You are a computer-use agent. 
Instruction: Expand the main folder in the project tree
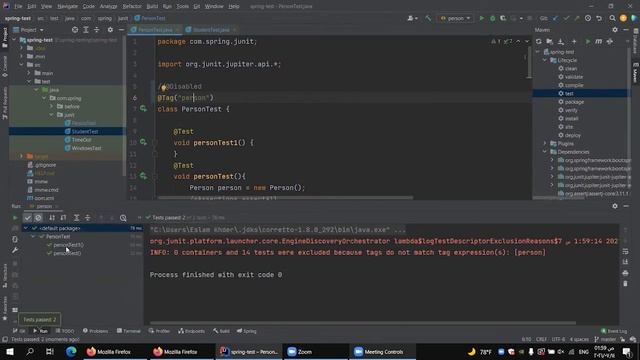tap(29, 73)
